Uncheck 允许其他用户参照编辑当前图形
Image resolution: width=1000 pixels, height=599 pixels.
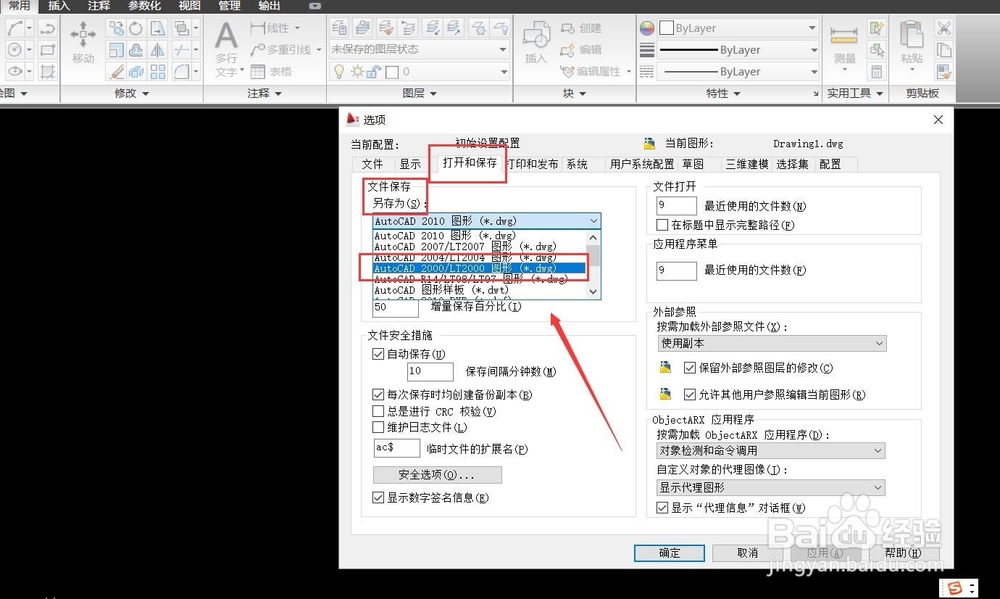(689, 394)
